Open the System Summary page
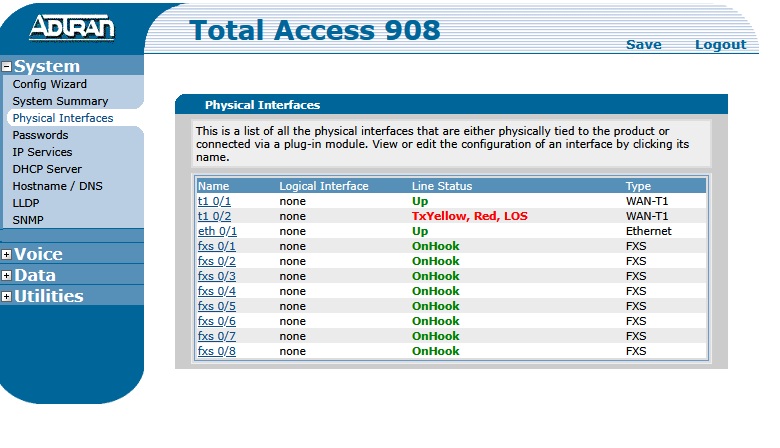The width and height of the screenshot is (780, 448). (60, 101)
